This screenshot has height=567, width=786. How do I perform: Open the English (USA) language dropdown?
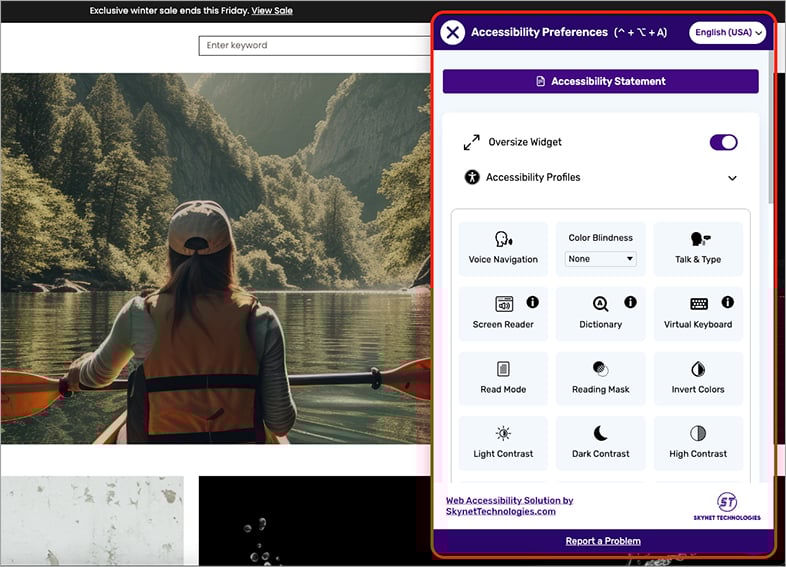point(727,33)
